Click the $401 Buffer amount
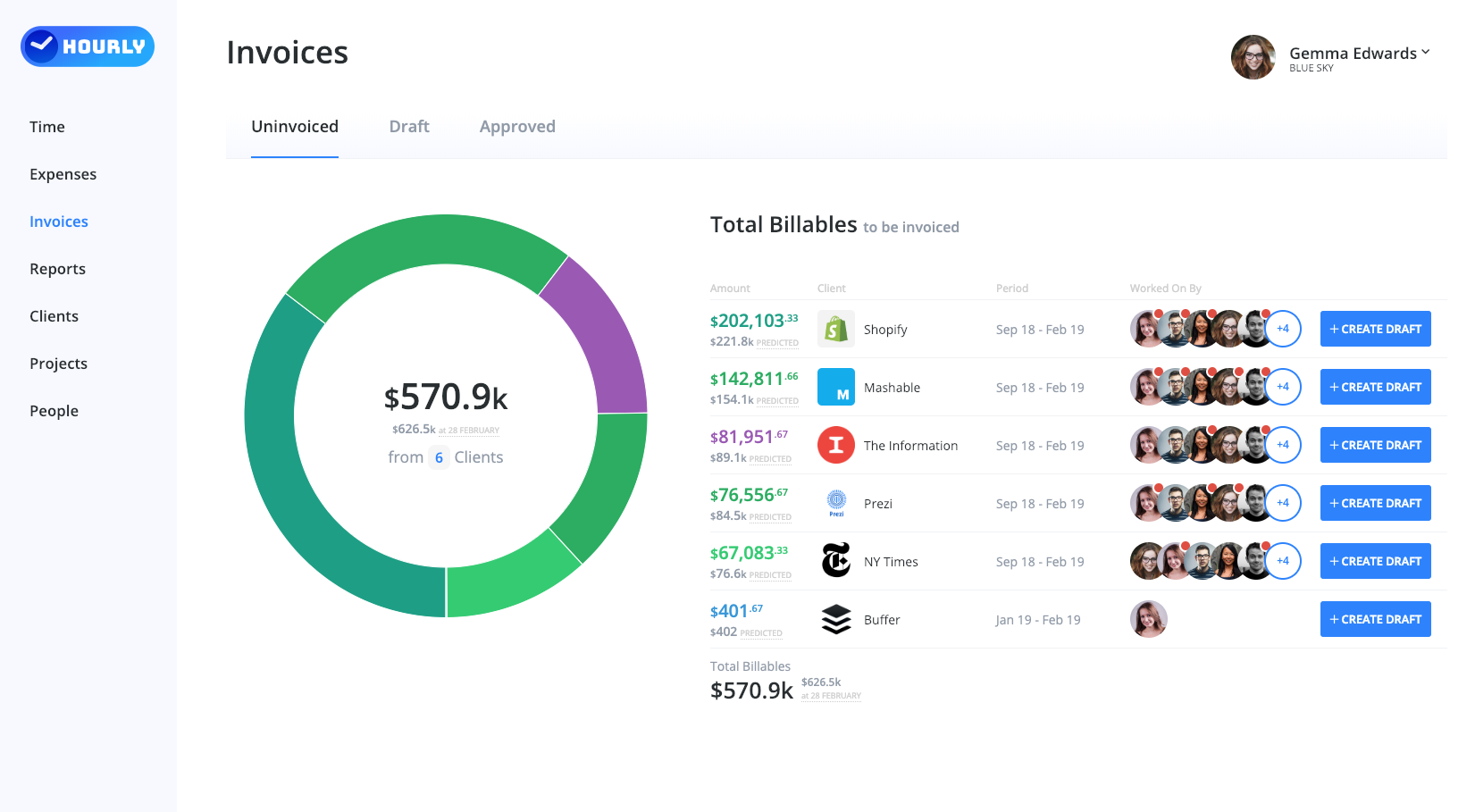The image size is (1475, 812). click(736, 611)
